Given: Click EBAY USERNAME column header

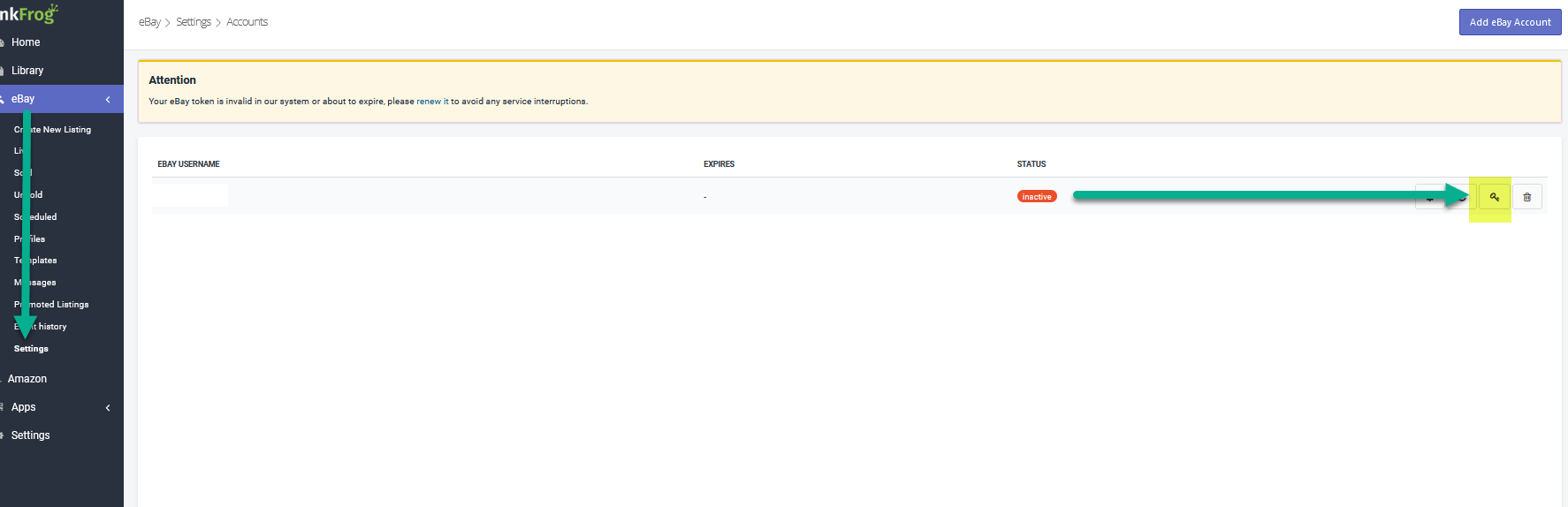Looking at the screenshot, I should (189, 164).
